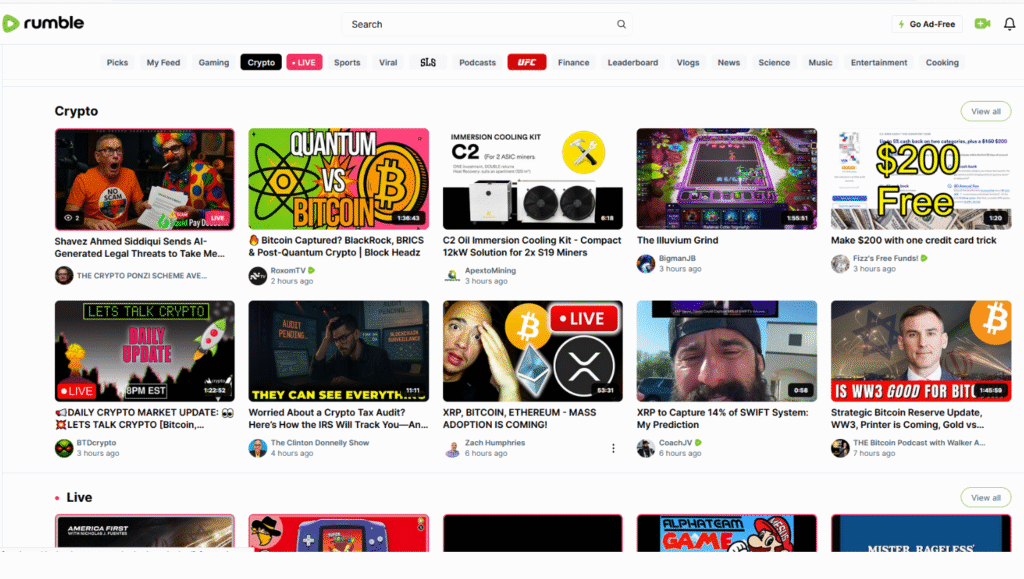Open the SLS category logo
The width and height of the screenshot is (1024, 579).
point(428,63)
